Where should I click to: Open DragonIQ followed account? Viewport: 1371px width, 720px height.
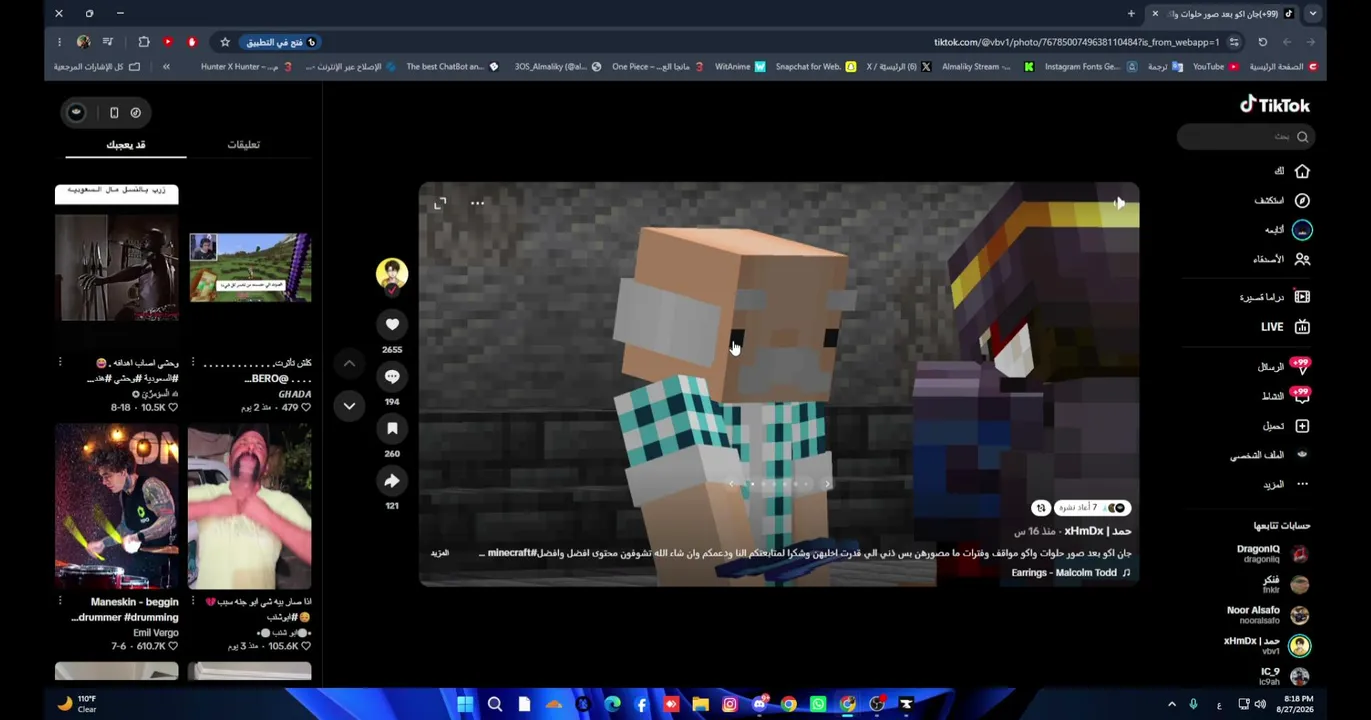[1272, 554]
